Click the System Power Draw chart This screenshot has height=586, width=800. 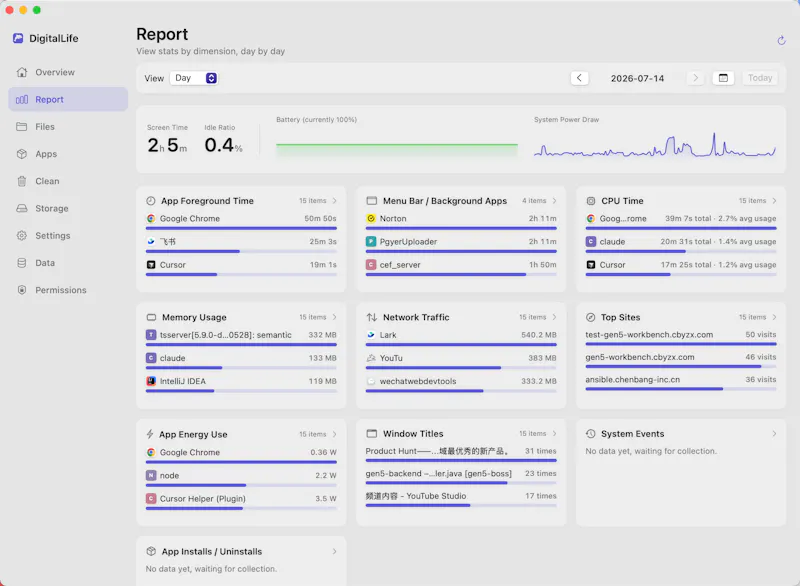coord(655,145)
